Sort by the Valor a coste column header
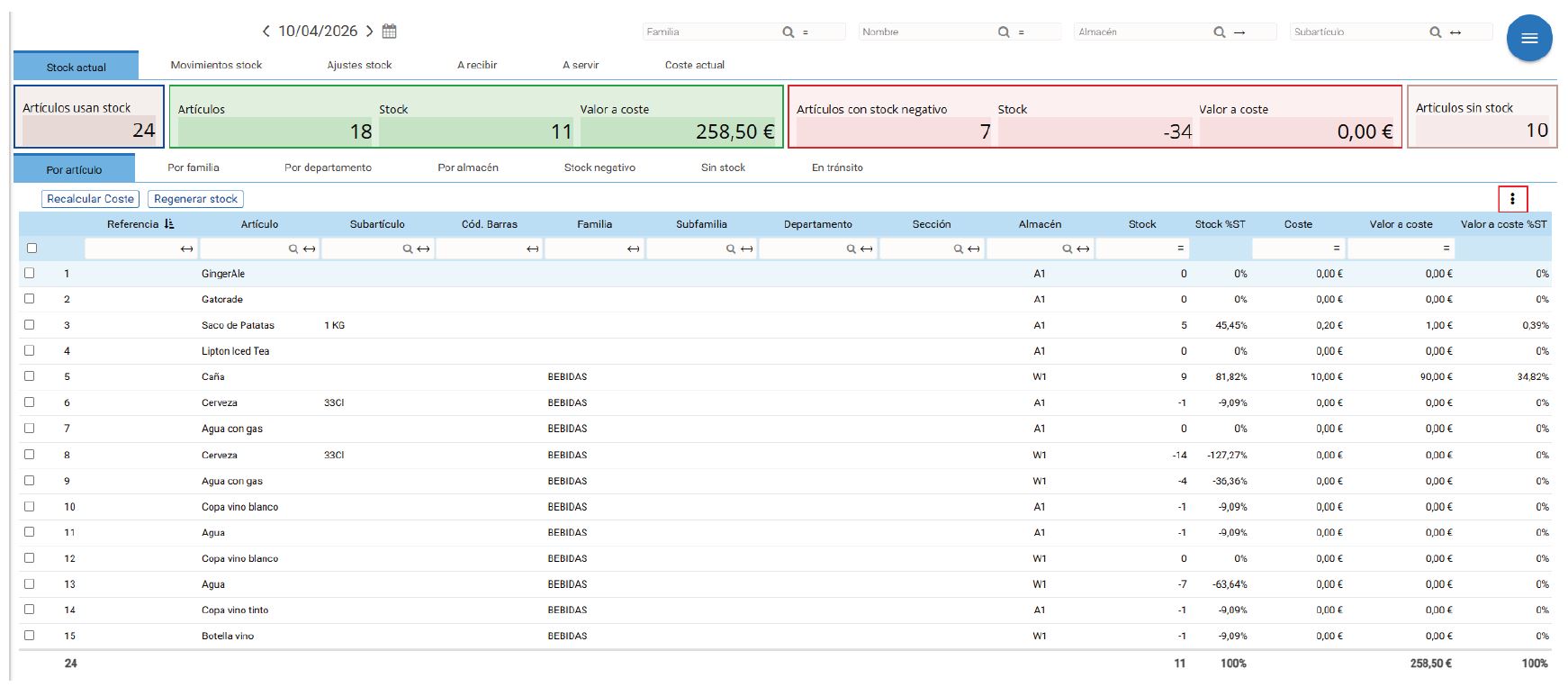1568x696 pixels. tap(1401, 224)
